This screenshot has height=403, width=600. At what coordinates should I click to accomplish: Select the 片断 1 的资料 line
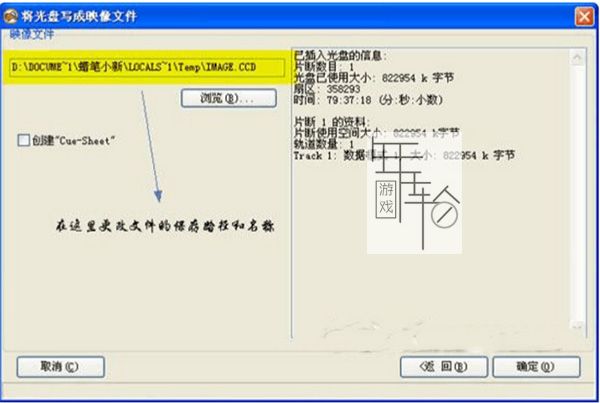coord(331,122)
